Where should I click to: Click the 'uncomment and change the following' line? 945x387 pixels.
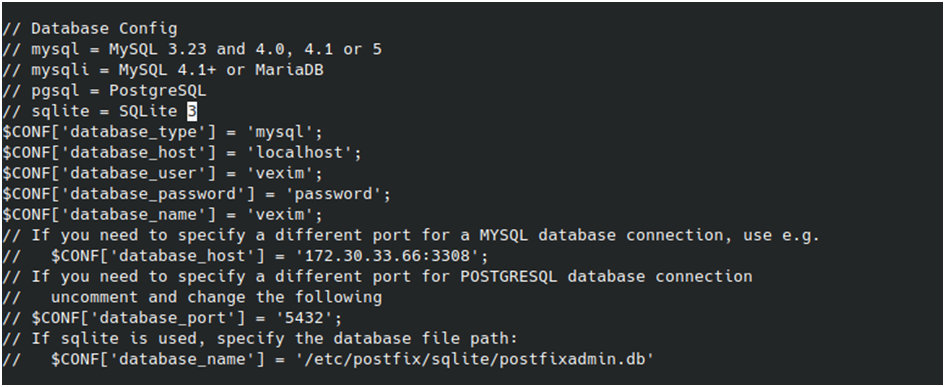[x=216, y=297]
